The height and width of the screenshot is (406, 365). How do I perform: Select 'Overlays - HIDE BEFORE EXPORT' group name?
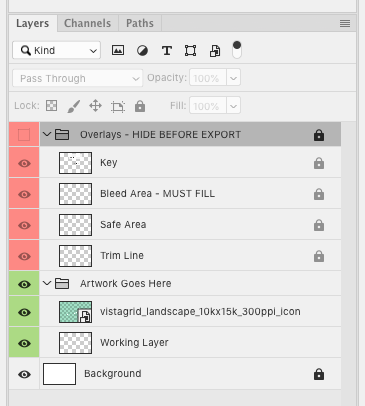pos(160,135)
